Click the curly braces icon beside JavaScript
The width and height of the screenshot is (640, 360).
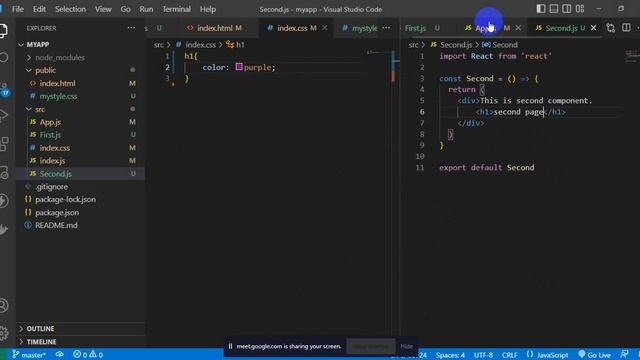point(530,354)
